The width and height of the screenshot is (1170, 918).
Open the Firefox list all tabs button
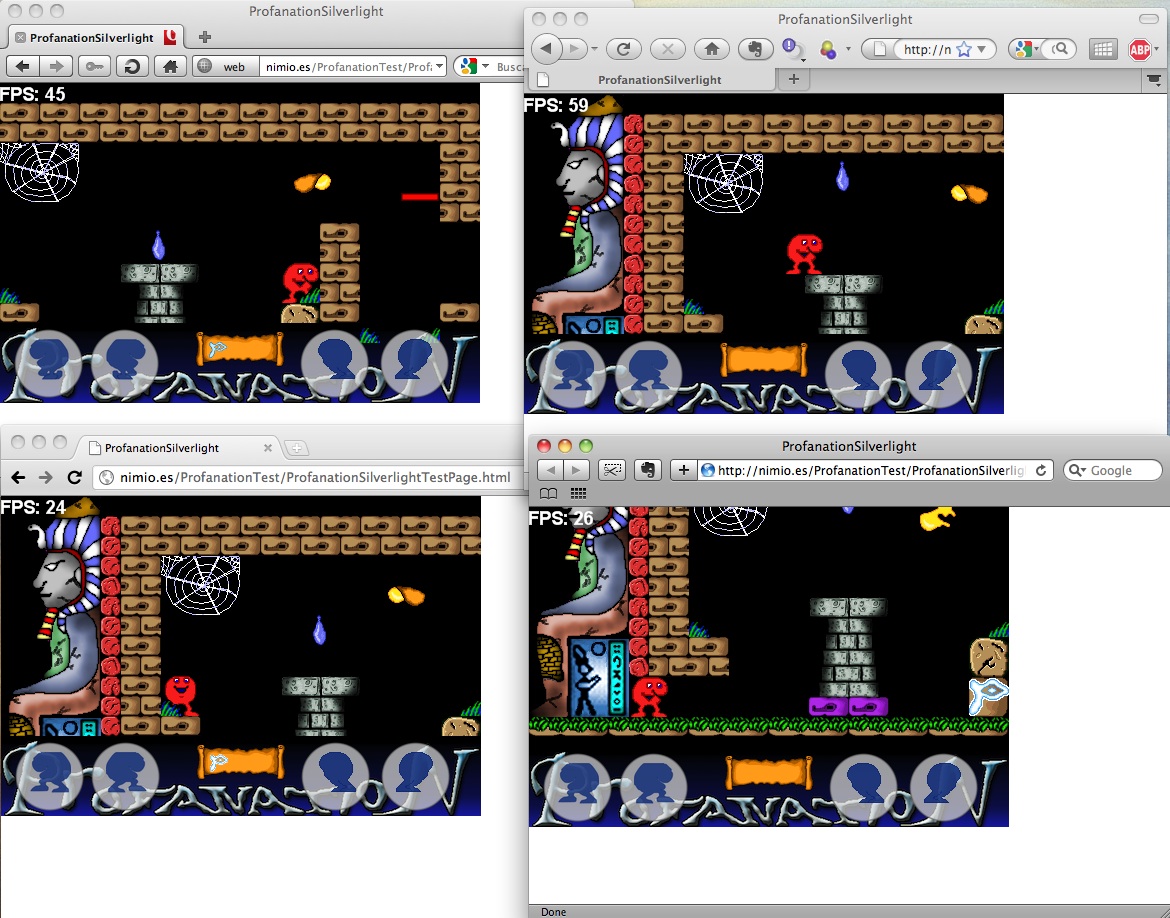[1154, 79]
